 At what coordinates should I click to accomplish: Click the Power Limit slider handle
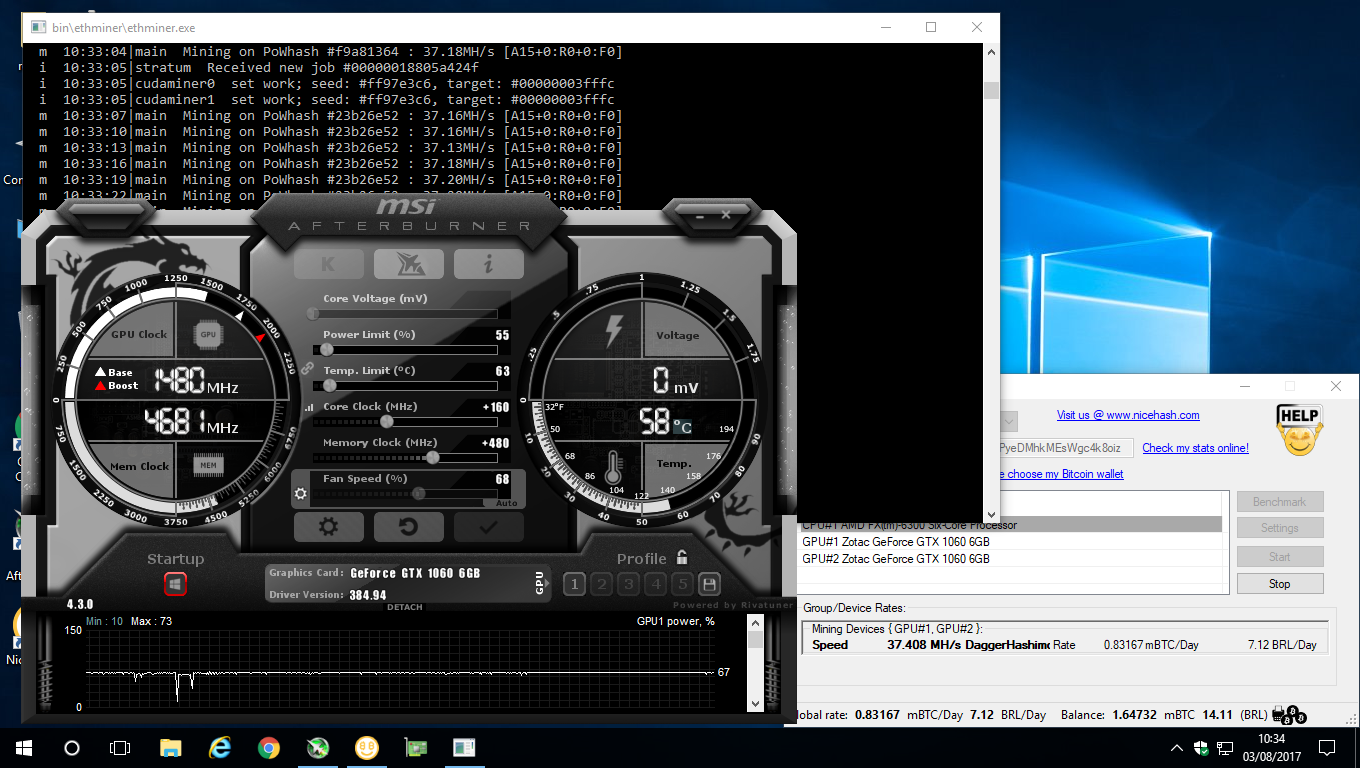pyautogui.click(x=326, y=350)
